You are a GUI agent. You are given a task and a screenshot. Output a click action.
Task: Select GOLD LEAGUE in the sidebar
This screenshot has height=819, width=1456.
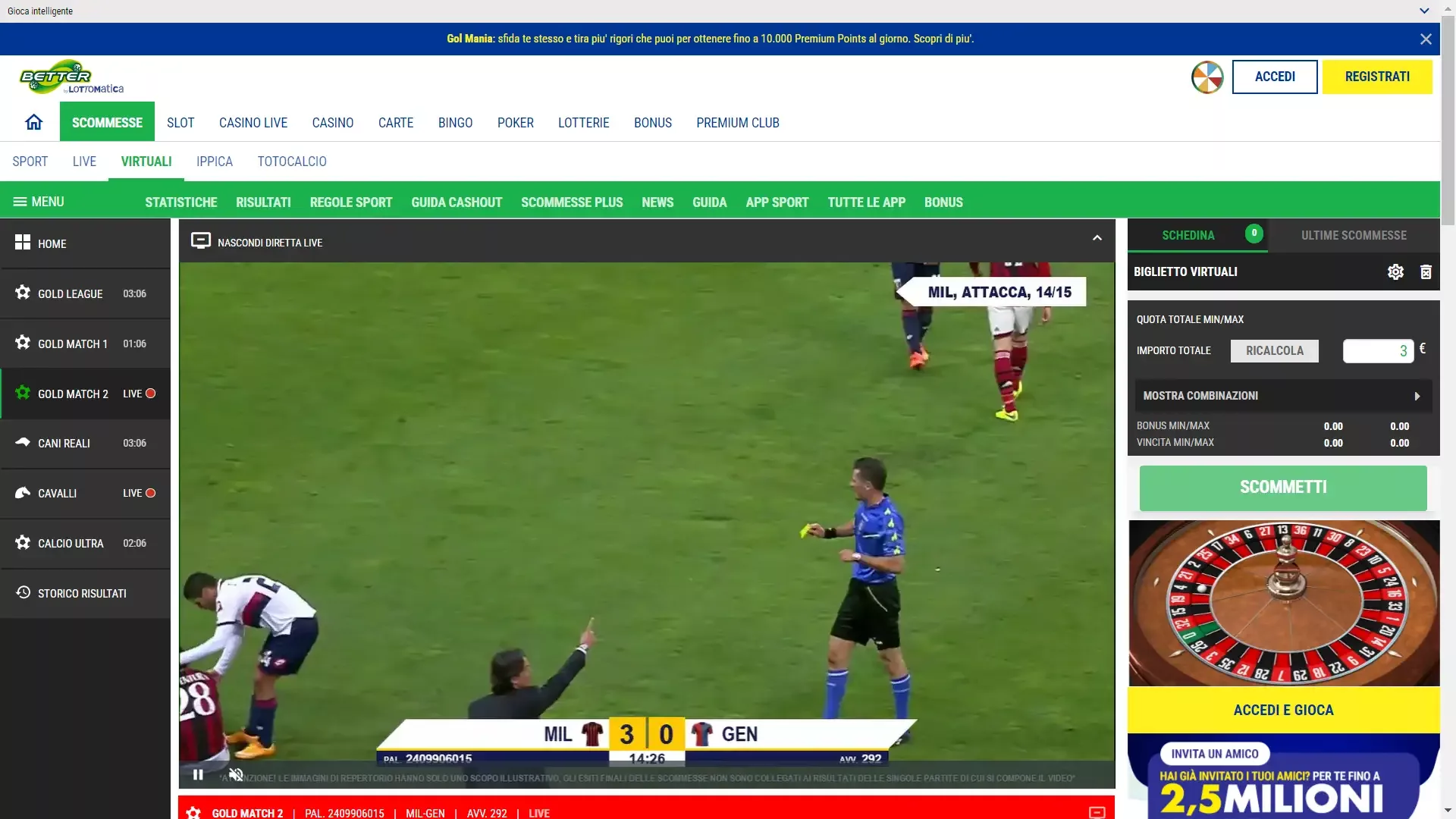click(70, 294)
